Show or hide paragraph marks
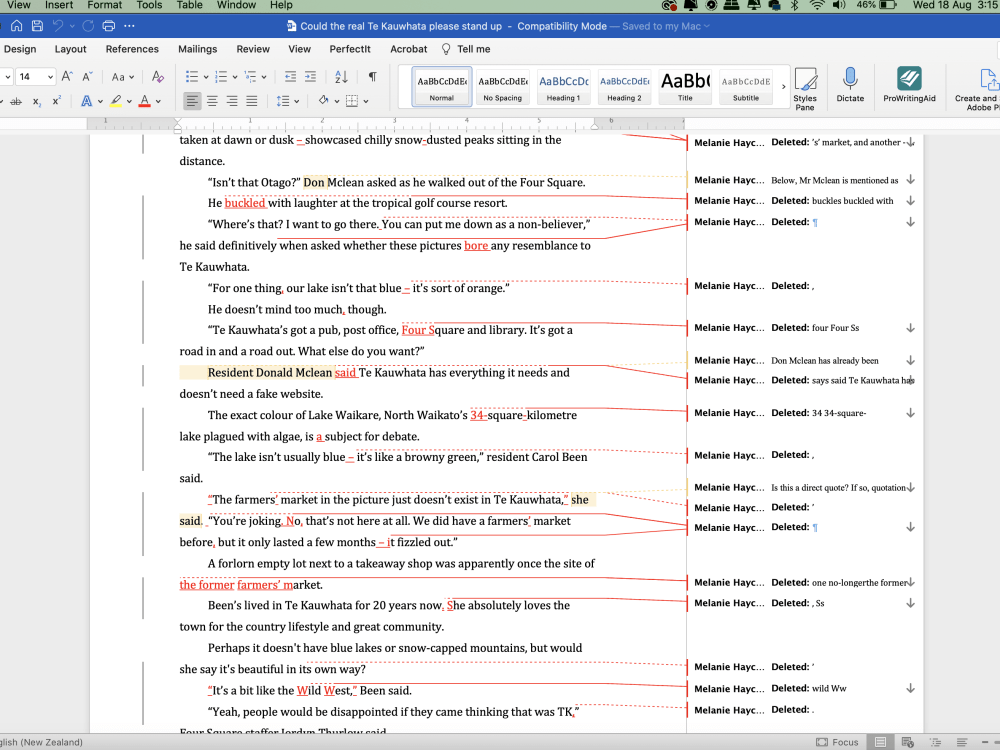Image resolution: width=1000 pixels, height=750 pixels. click(x=372, y=77)
